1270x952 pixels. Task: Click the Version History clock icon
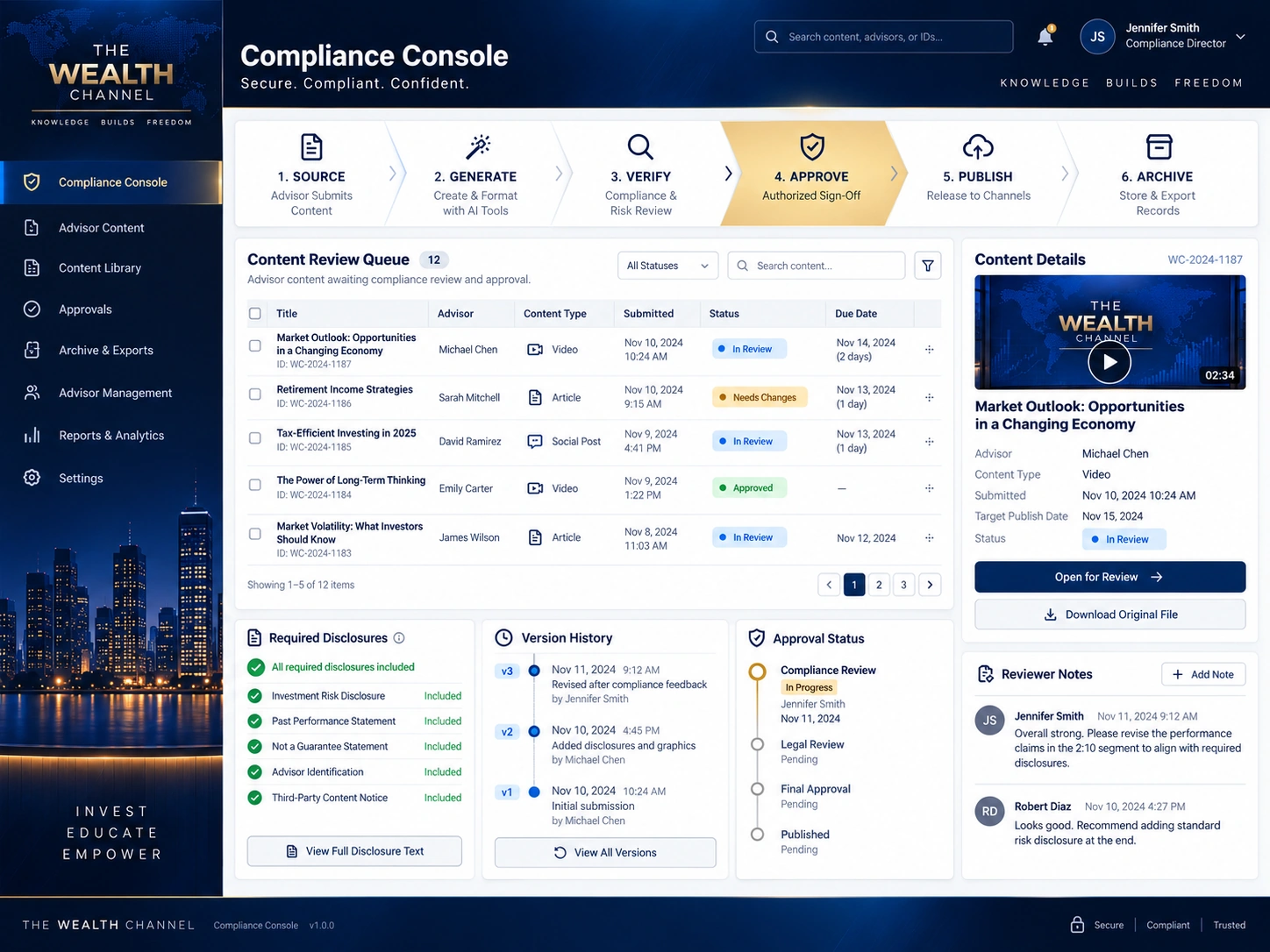coord(503,638)
